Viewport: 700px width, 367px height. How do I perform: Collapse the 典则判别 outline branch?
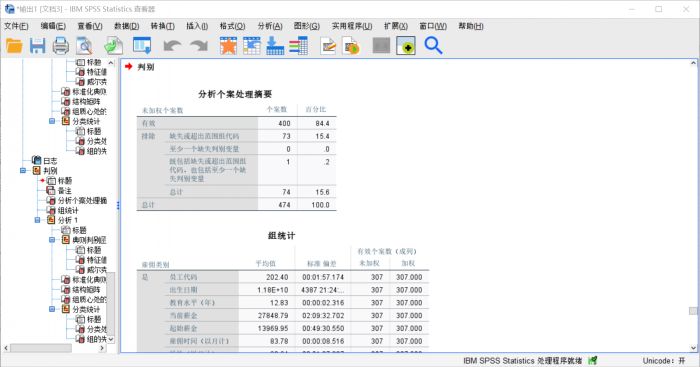52,240
